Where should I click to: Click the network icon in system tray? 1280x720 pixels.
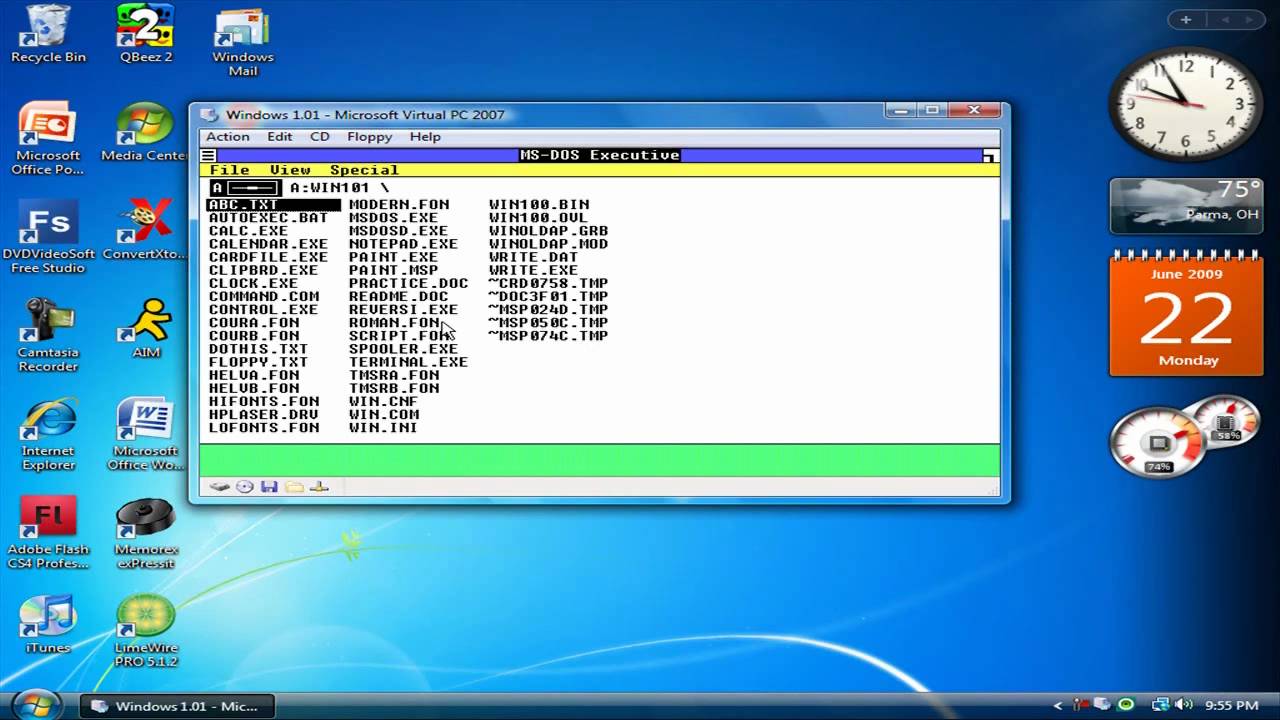pyautogui.click(x=1161, y=705)
